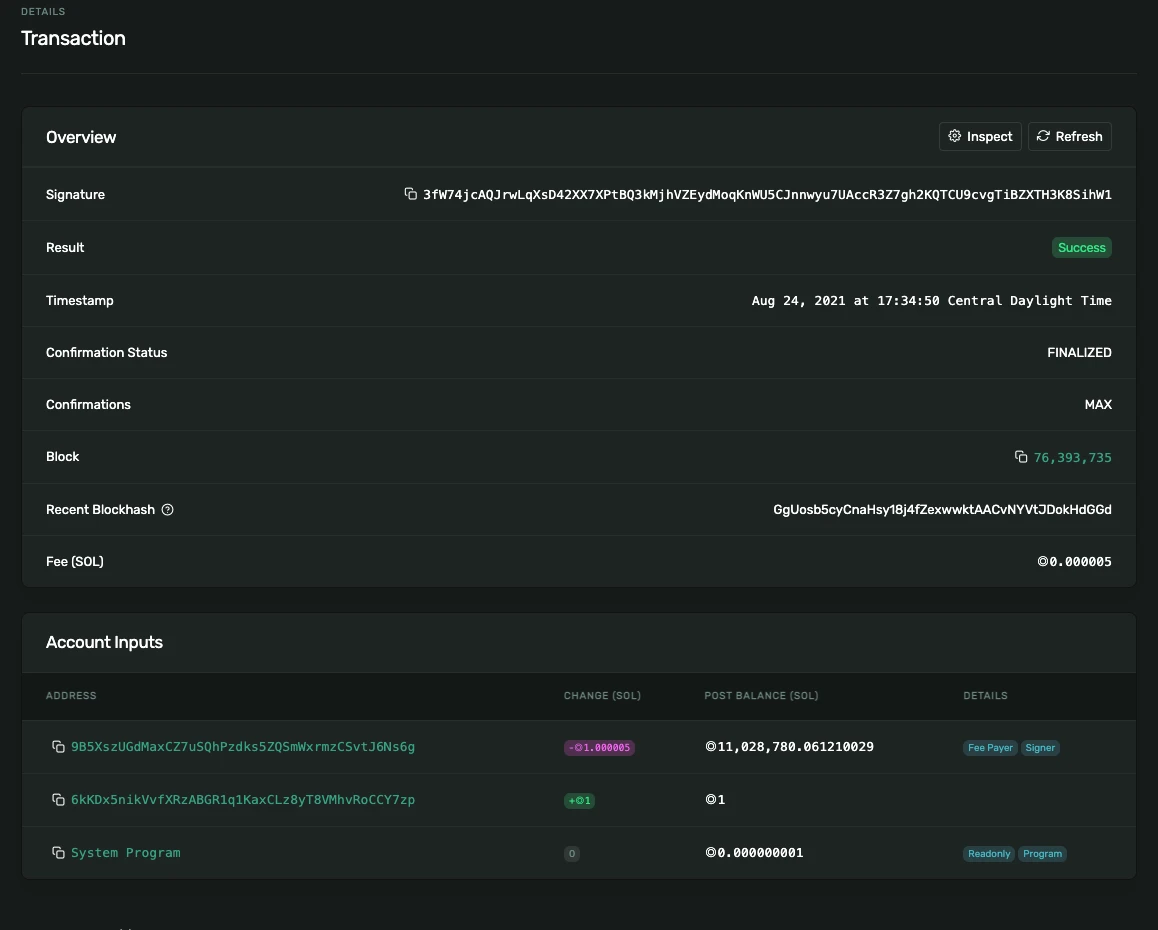
Task: Click the copy icon beside block 76,393,735
Action: [x=1021, y=457]
